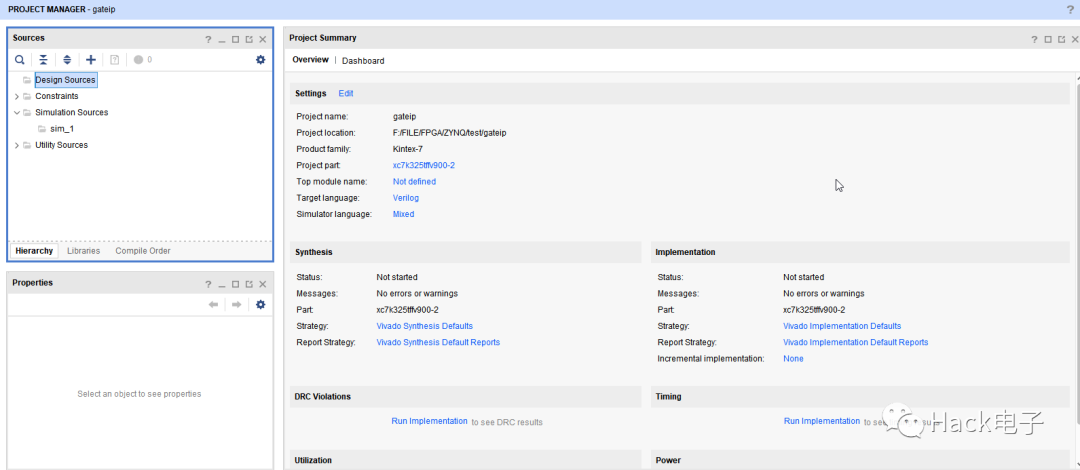This screenshot has height=470, width=1080.
Task: Float the Project Summary panel
Action: click(1061, 39)
